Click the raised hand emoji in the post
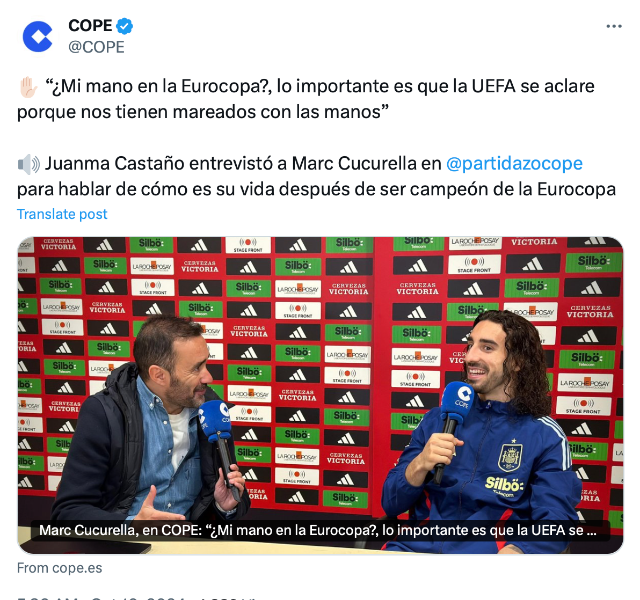 point(28,87)
